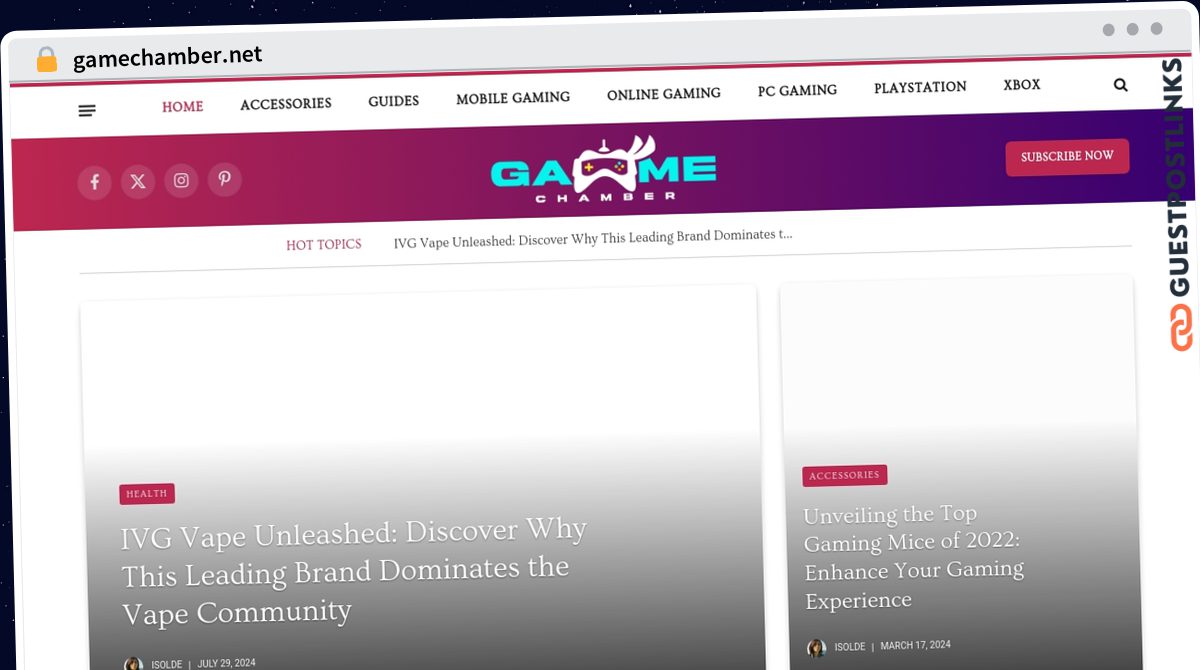Go to the Home menu item
Image resolution: width=1200 pixels, height=670 pixels.
coord(182,107)
